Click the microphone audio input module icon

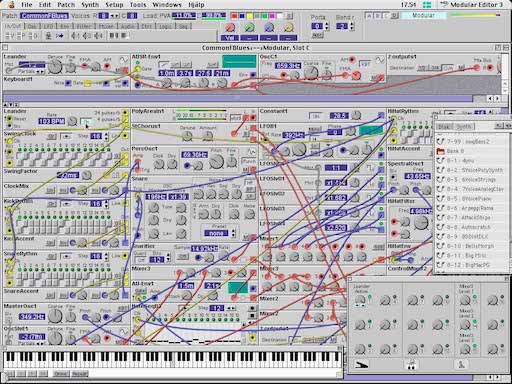click(48, 36)
